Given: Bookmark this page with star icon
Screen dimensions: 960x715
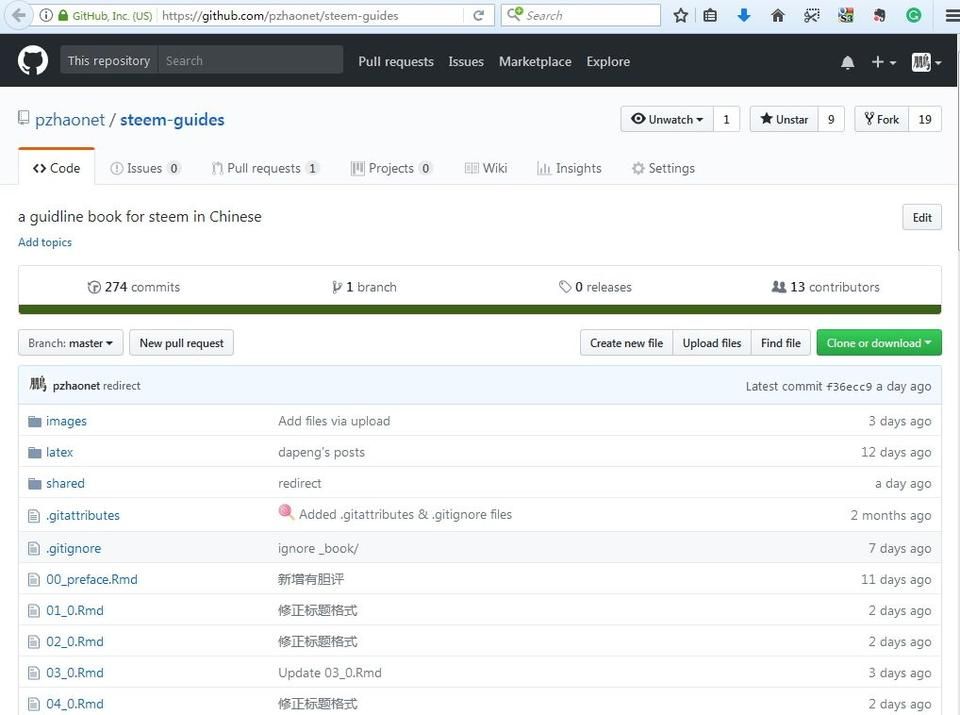Looking at the screenshot, I should (681, 15).
